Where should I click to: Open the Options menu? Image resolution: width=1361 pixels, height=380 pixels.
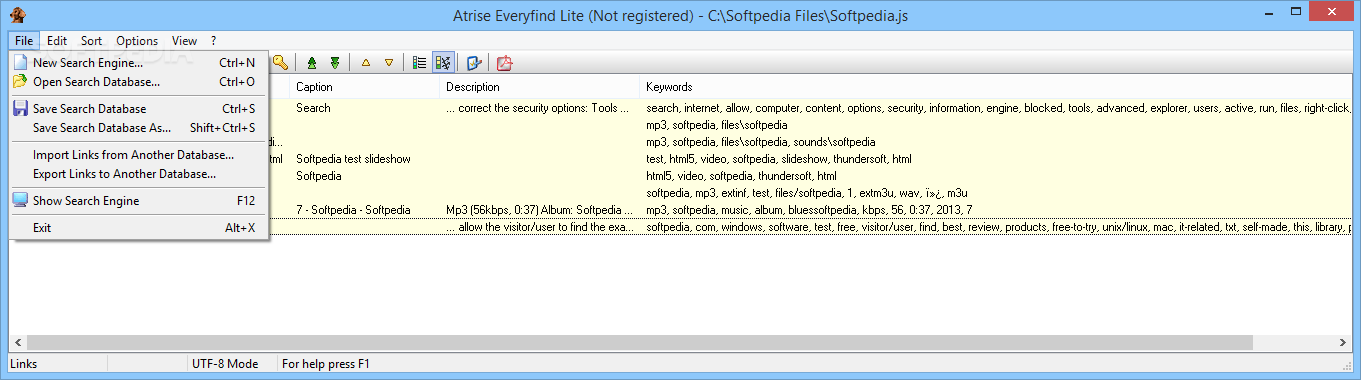point(137,41)
